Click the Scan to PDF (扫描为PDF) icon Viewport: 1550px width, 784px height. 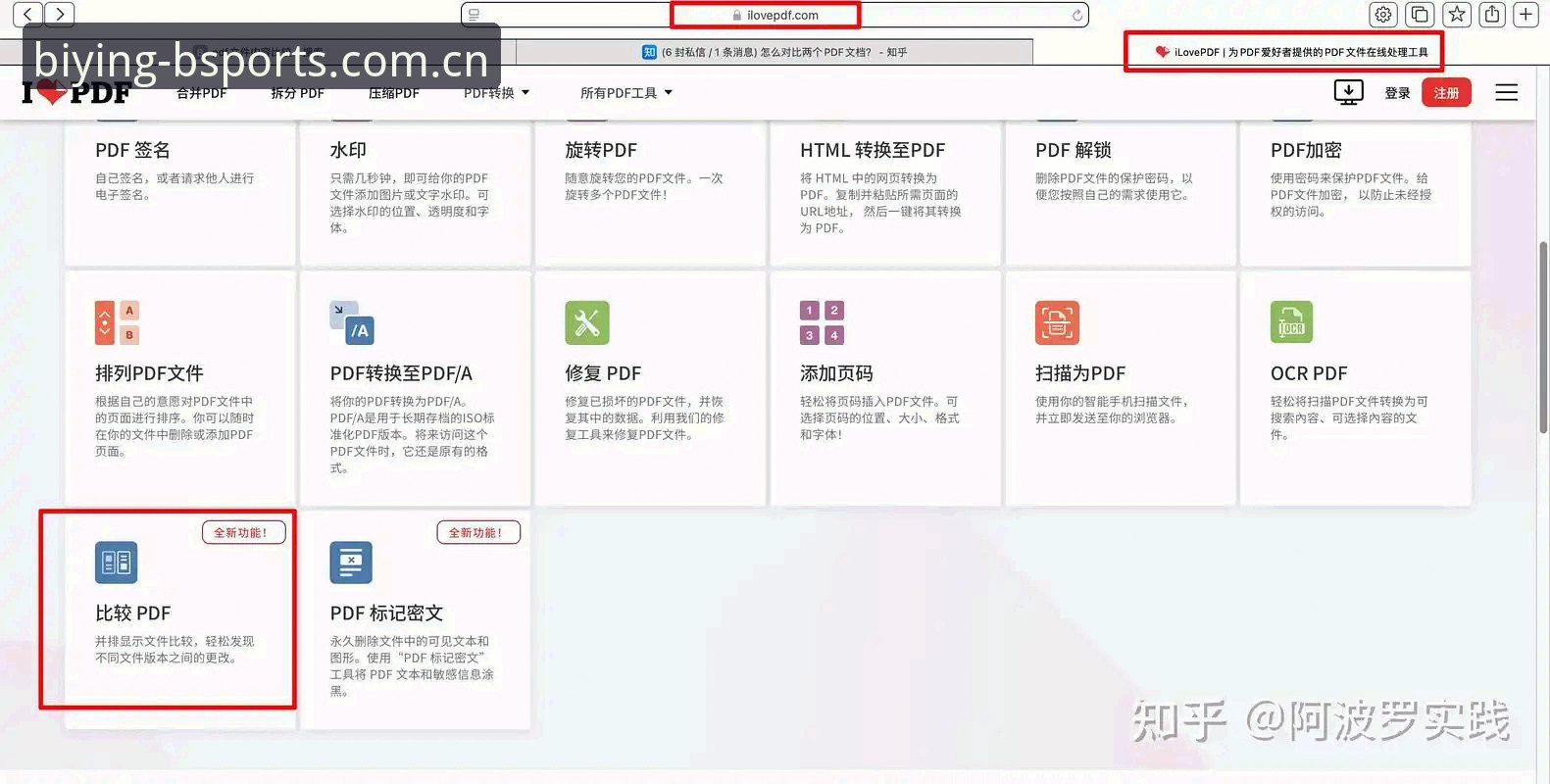coord(1057,322)
